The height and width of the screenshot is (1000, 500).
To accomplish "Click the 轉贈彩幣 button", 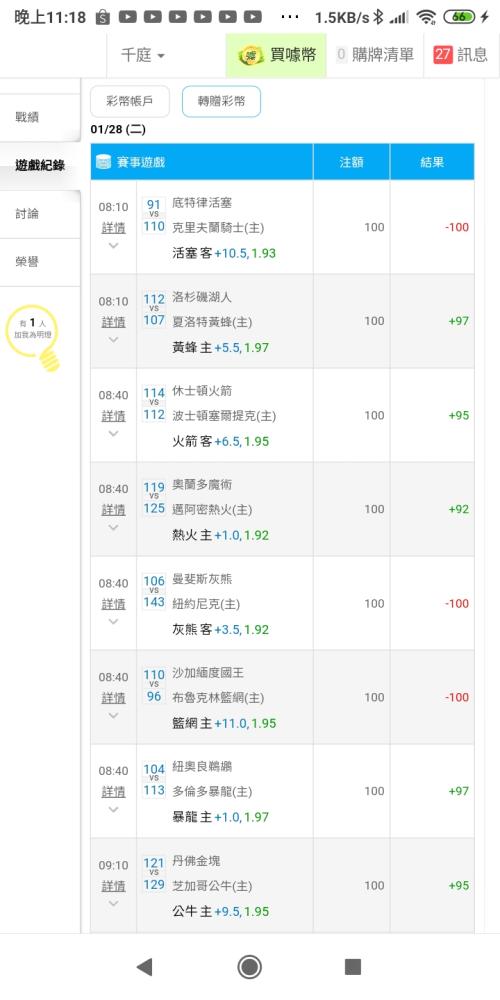I will [221, 101].
